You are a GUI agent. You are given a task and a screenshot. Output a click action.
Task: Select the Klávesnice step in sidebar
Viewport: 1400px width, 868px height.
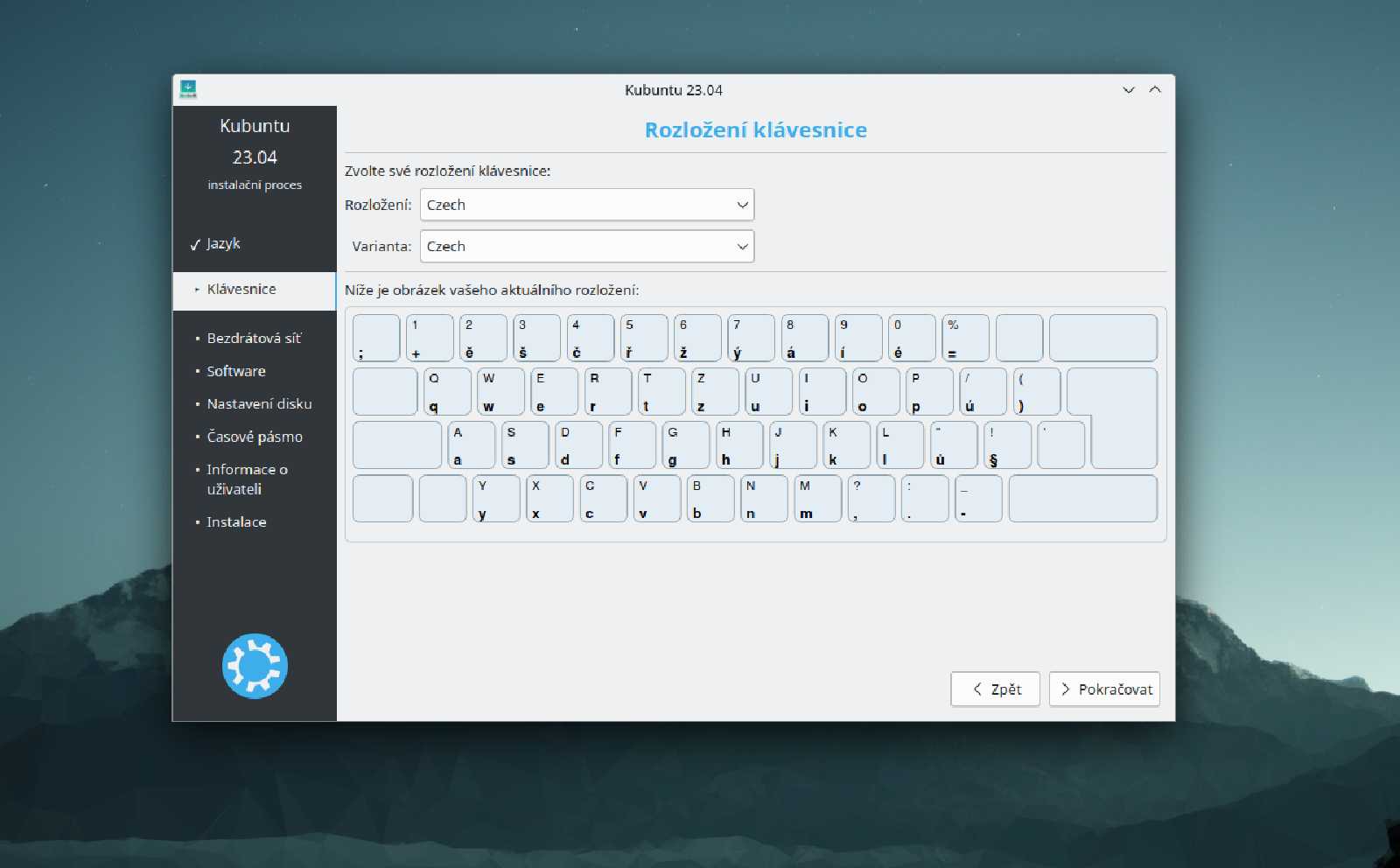[254, 290]
